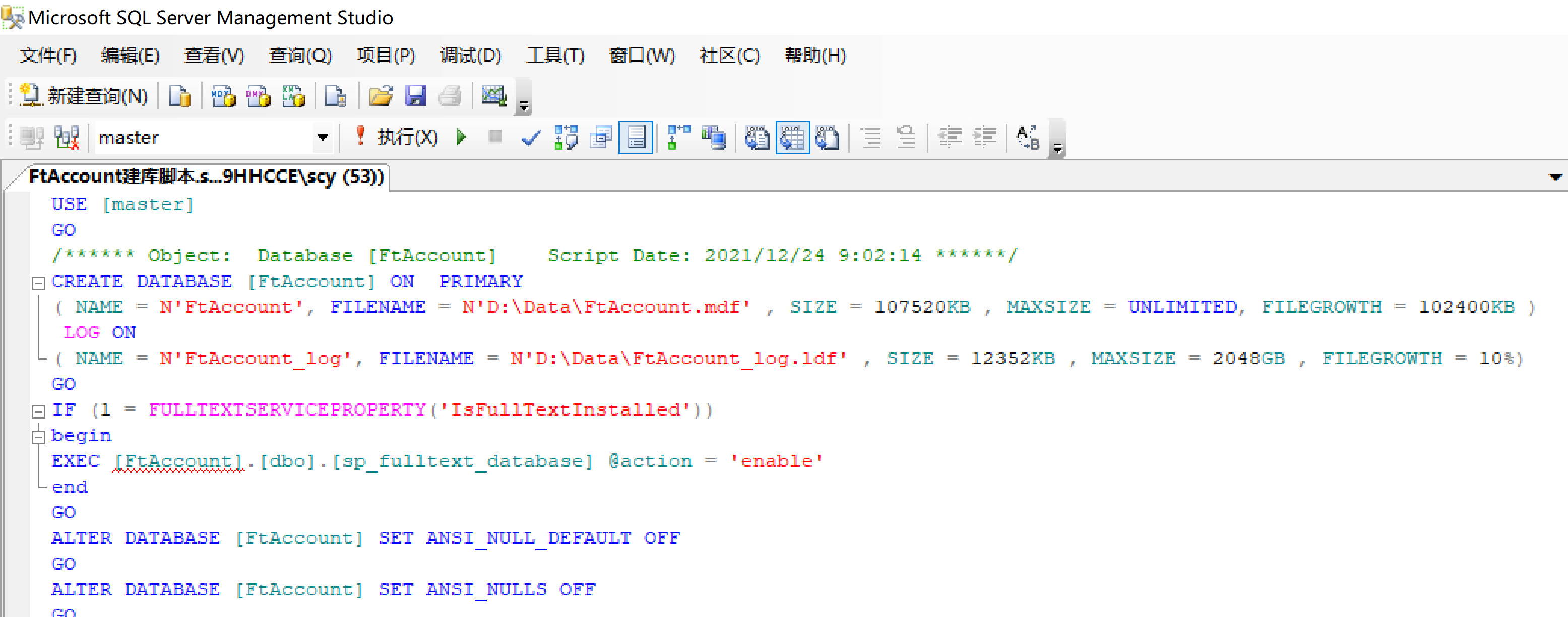Open the 项目(P) menu
The height and width of the screenshot is (617, 1568).
pos(386,55)
